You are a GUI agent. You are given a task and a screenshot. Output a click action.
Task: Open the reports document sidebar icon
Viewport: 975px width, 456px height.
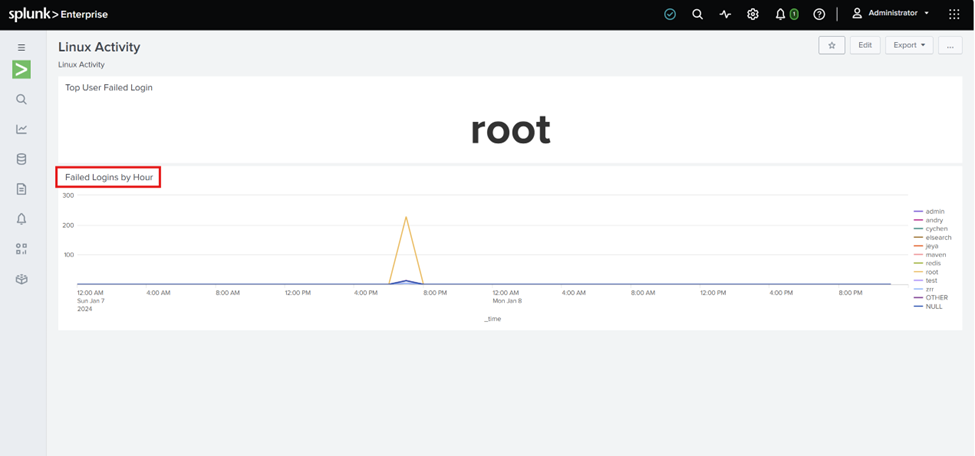point(21,189)
